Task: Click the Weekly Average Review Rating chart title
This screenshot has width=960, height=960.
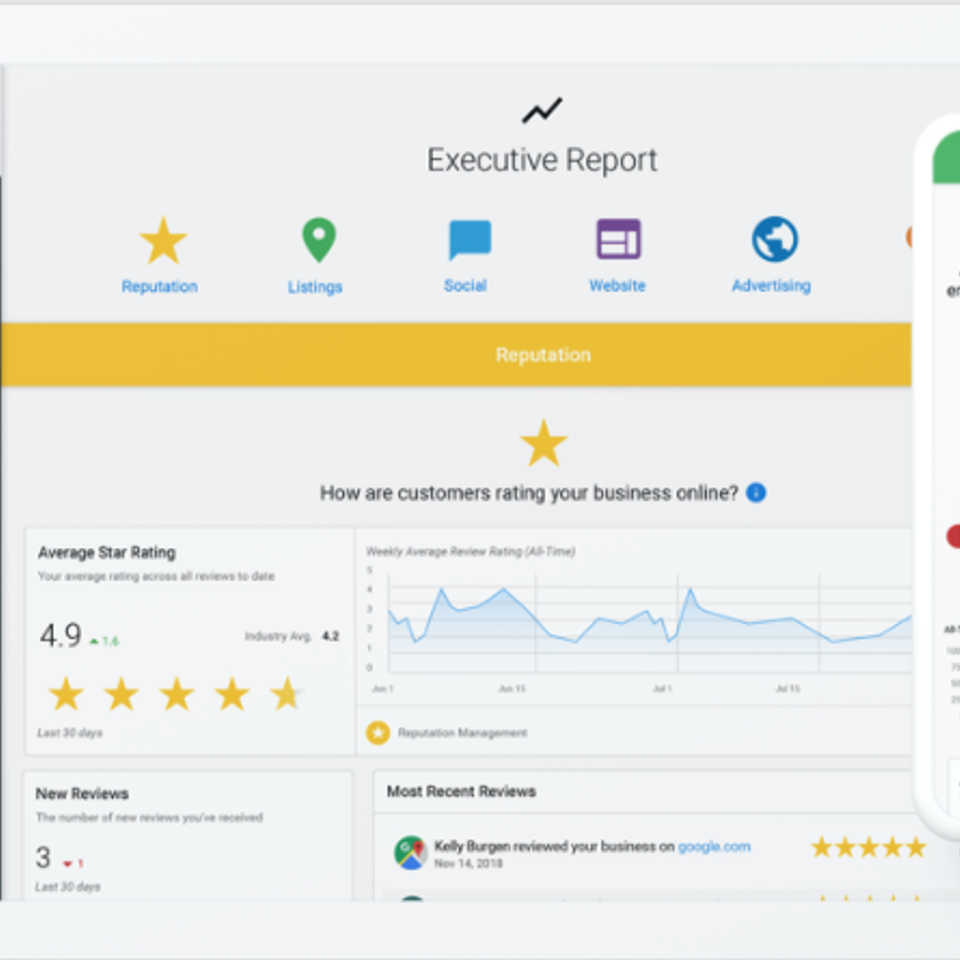Action: click(470, 552)
